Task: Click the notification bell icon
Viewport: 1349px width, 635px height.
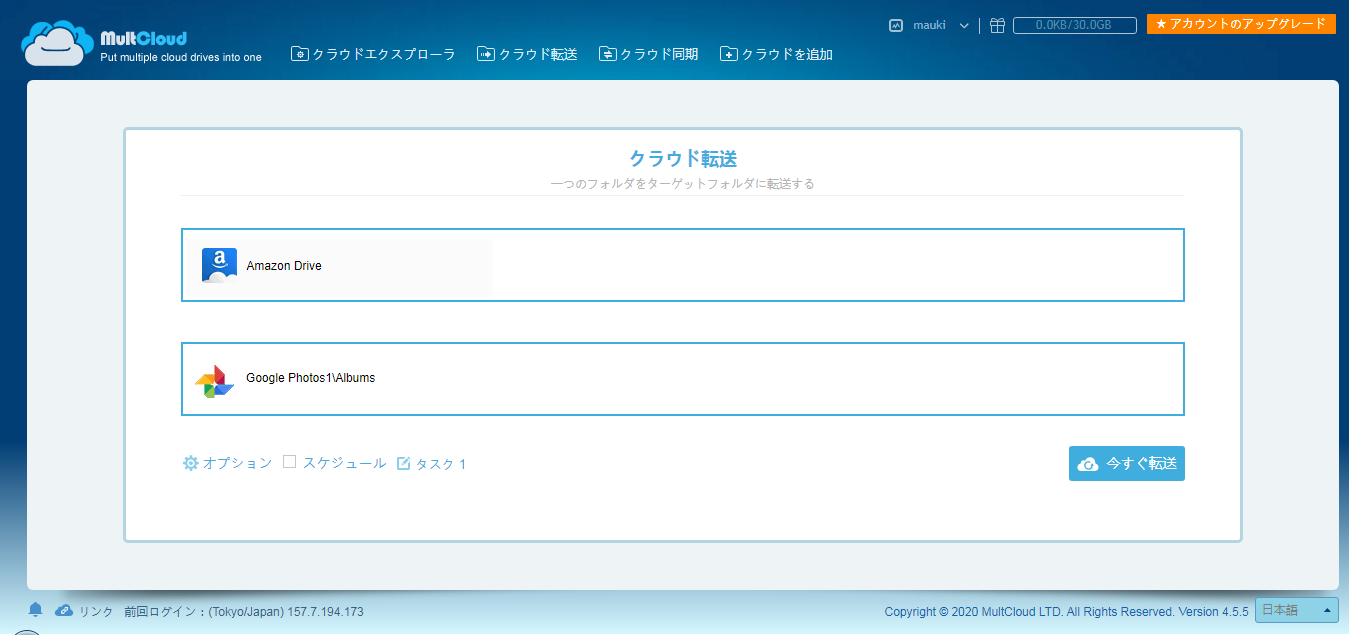Action: coord(35,610)
